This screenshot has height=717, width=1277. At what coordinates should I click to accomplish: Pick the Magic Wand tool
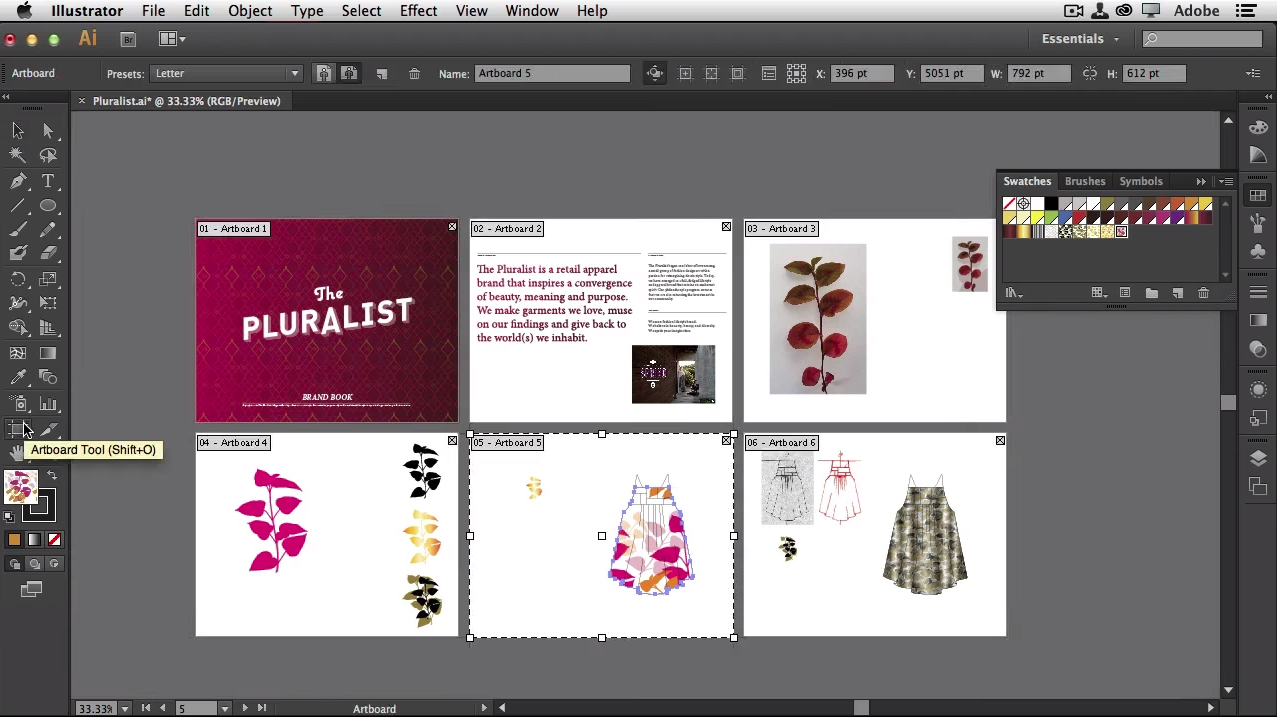18,155
